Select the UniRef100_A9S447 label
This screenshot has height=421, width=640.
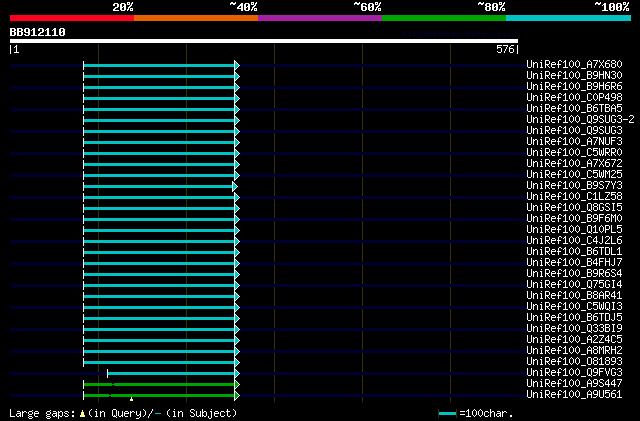tap(574, 384)
